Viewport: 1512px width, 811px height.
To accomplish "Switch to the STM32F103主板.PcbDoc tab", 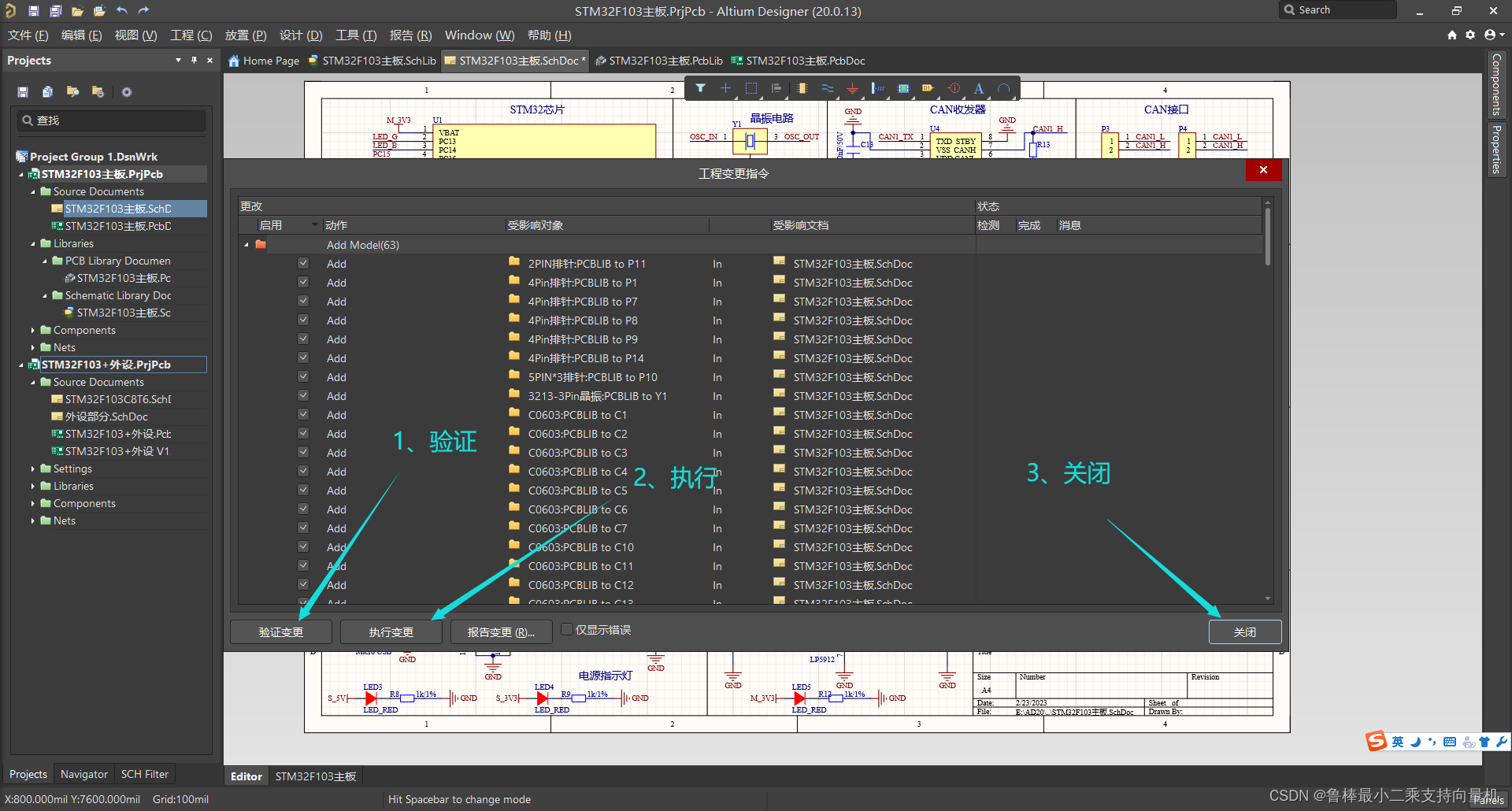I will click(798, 61).
